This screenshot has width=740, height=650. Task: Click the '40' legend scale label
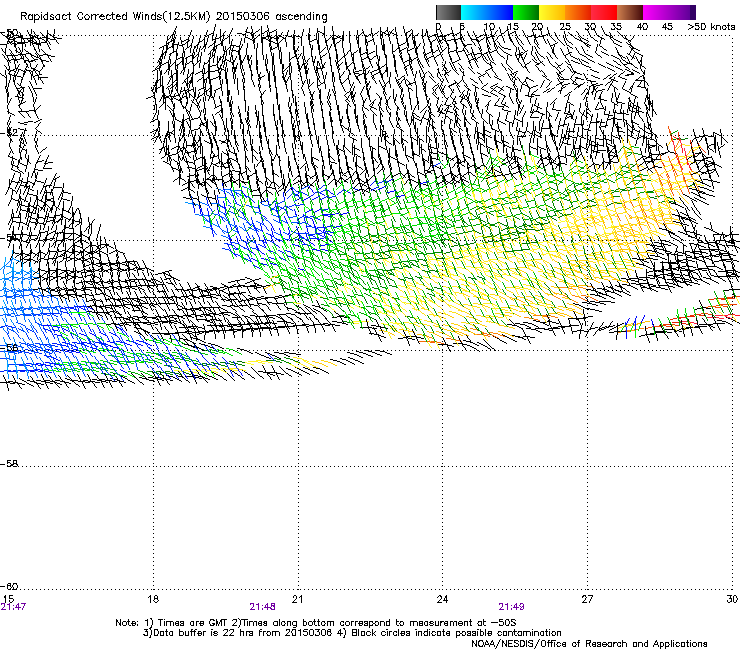[642, 27]
